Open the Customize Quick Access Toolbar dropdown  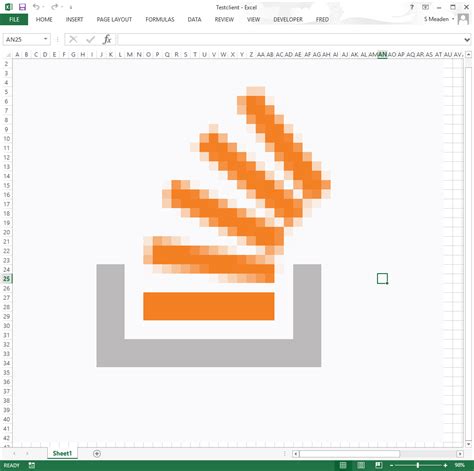[71, 7]
